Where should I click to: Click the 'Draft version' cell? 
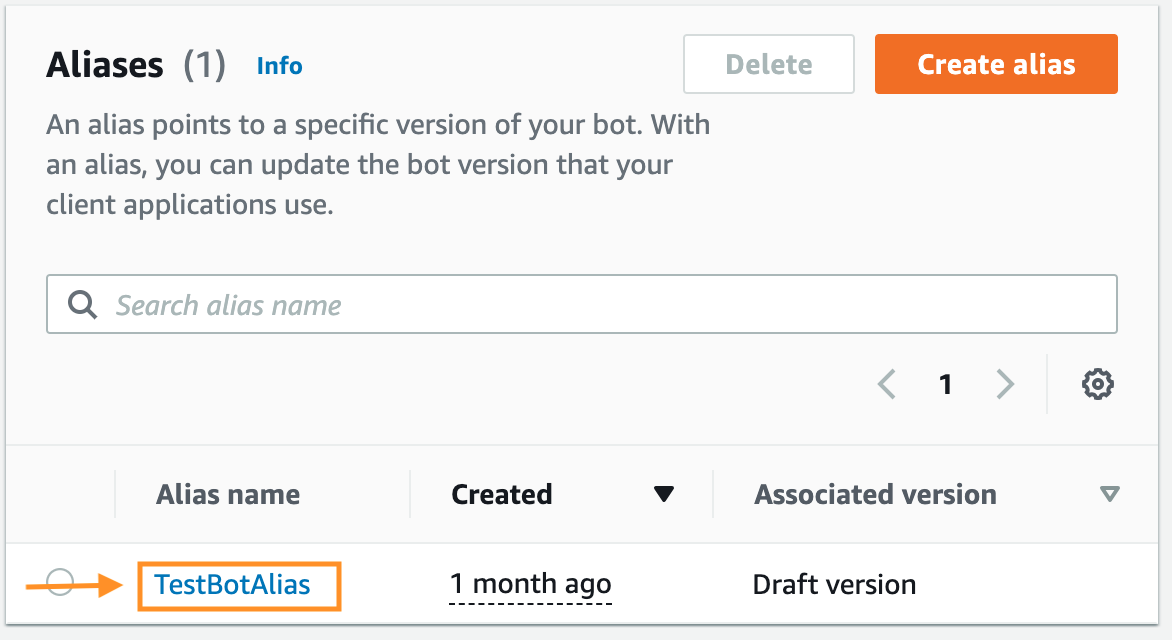click(834, 585)
